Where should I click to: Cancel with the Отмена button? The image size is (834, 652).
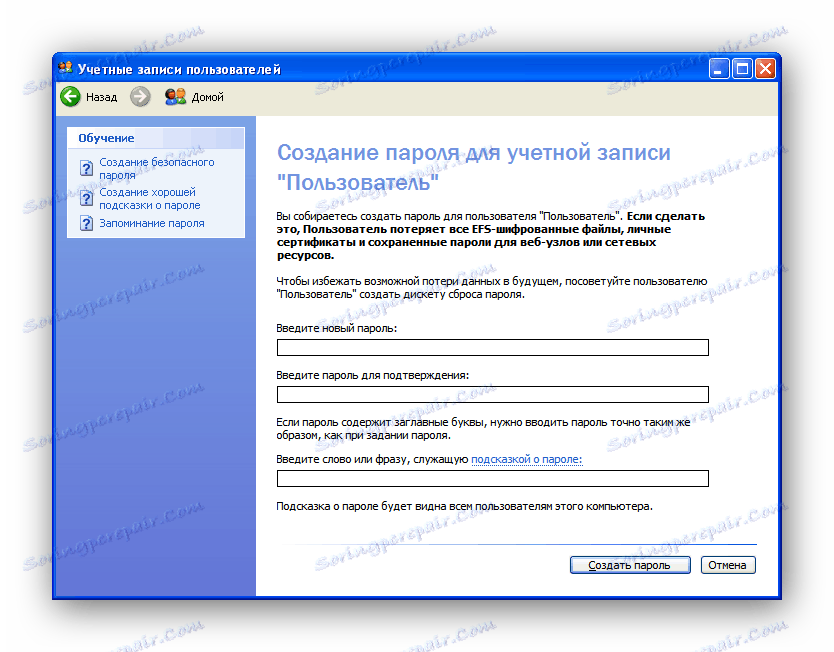[x=728, y=565]
